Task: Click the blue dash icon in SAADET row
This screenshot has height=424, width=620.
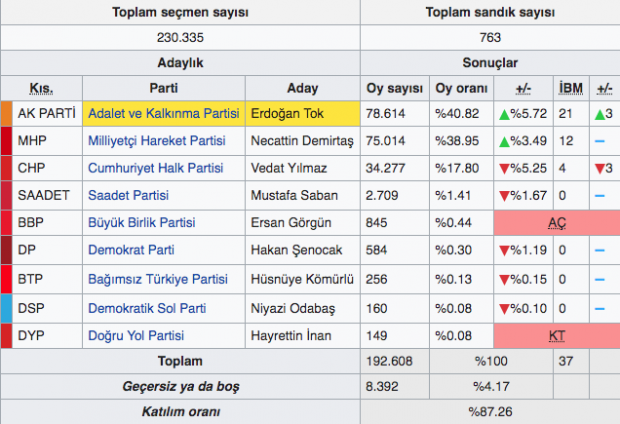Action: 599,195
